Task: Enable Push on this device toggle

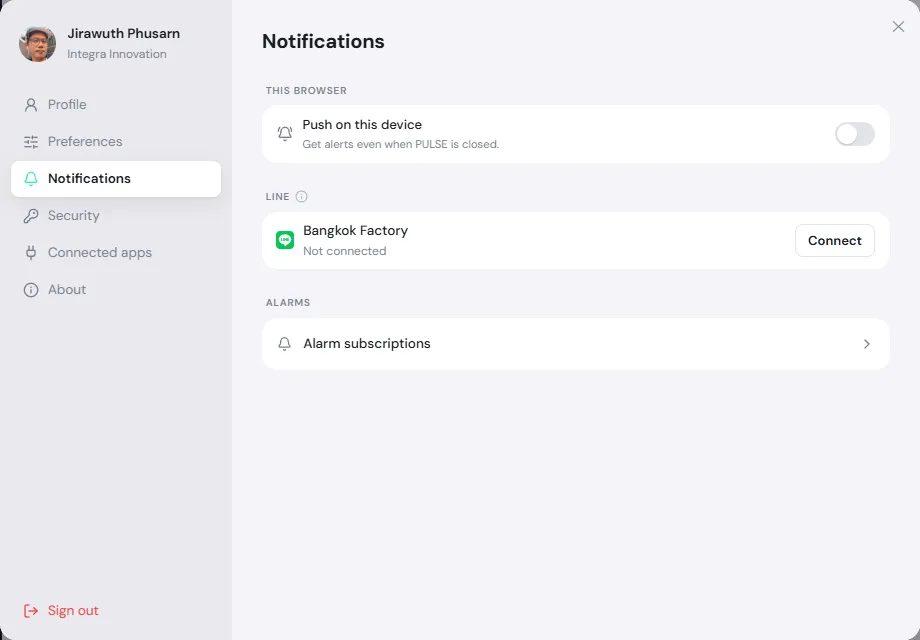Action: click(854, 134)
